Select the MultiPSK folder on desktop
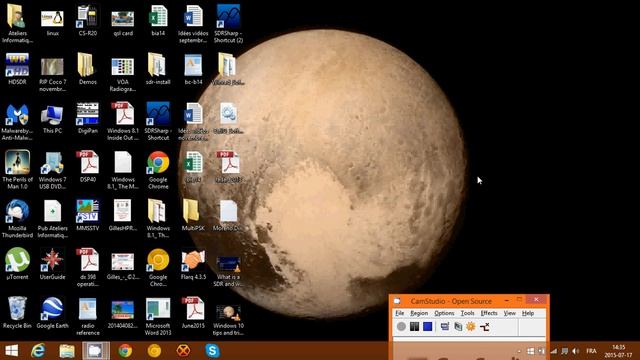Screen dimensions: 640x360 pos(193,216)
